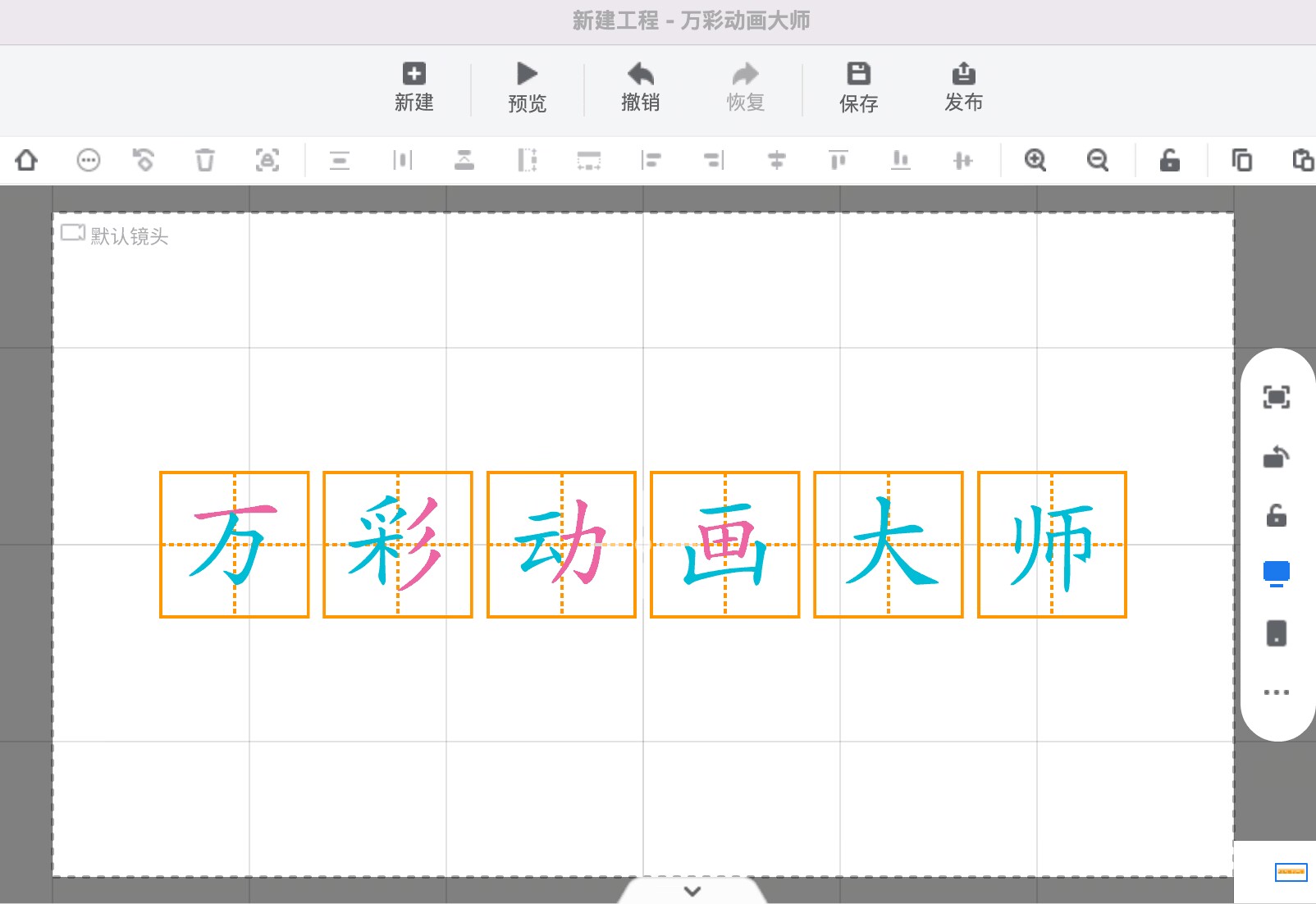Select the 大 character box
The image size is (1316, 904).
click(x=888, y=545)
